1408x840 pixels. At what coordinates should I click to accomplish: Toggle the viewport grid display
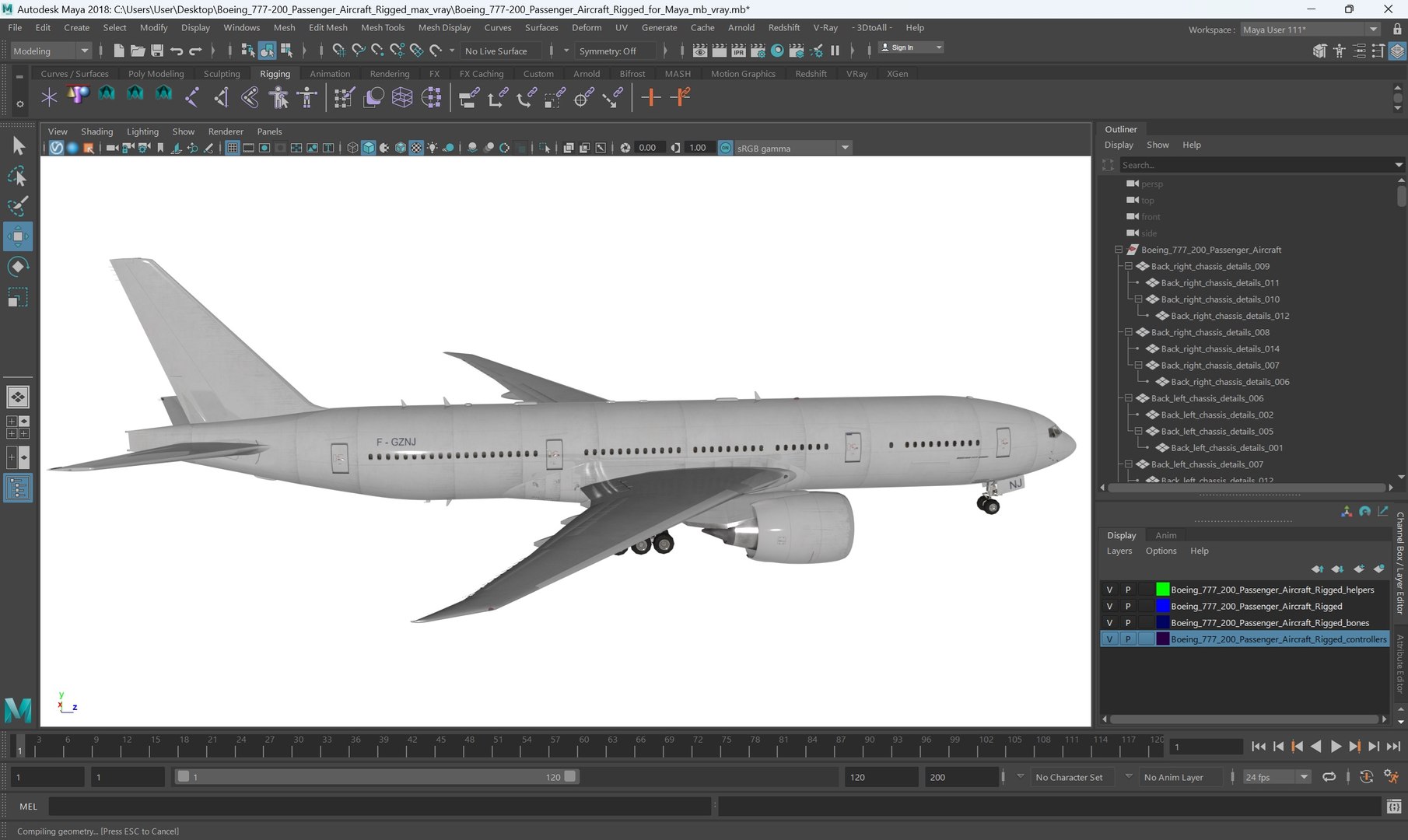tap(232, 148)
